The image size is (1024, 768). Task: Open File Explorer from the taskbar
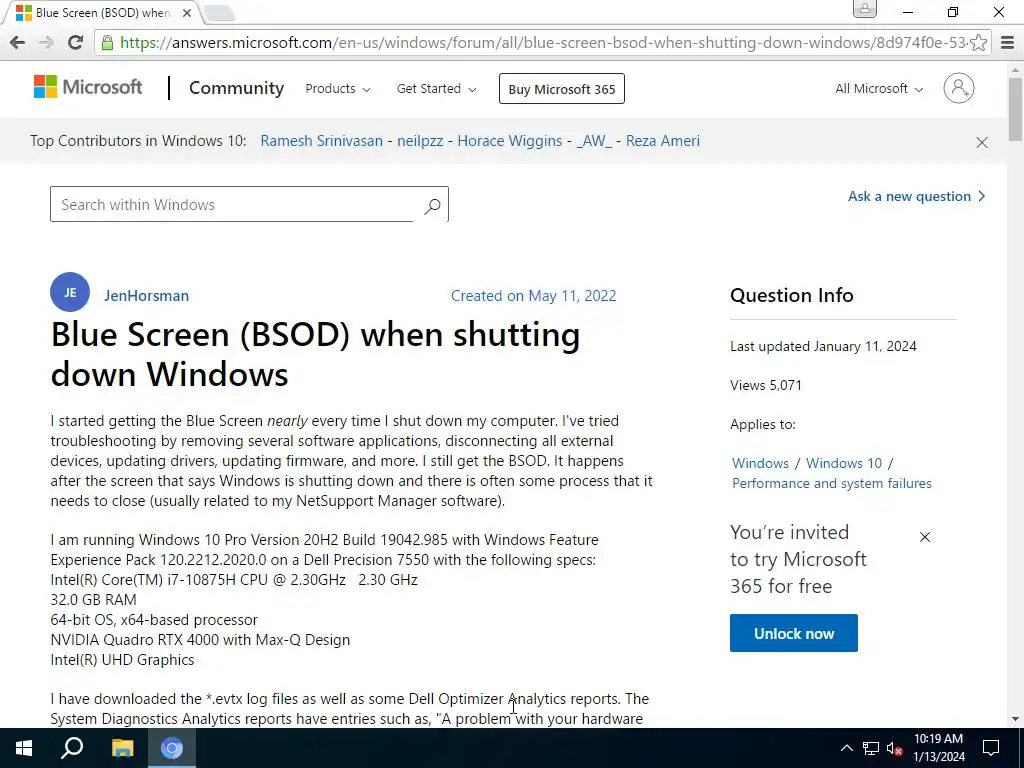122,748
